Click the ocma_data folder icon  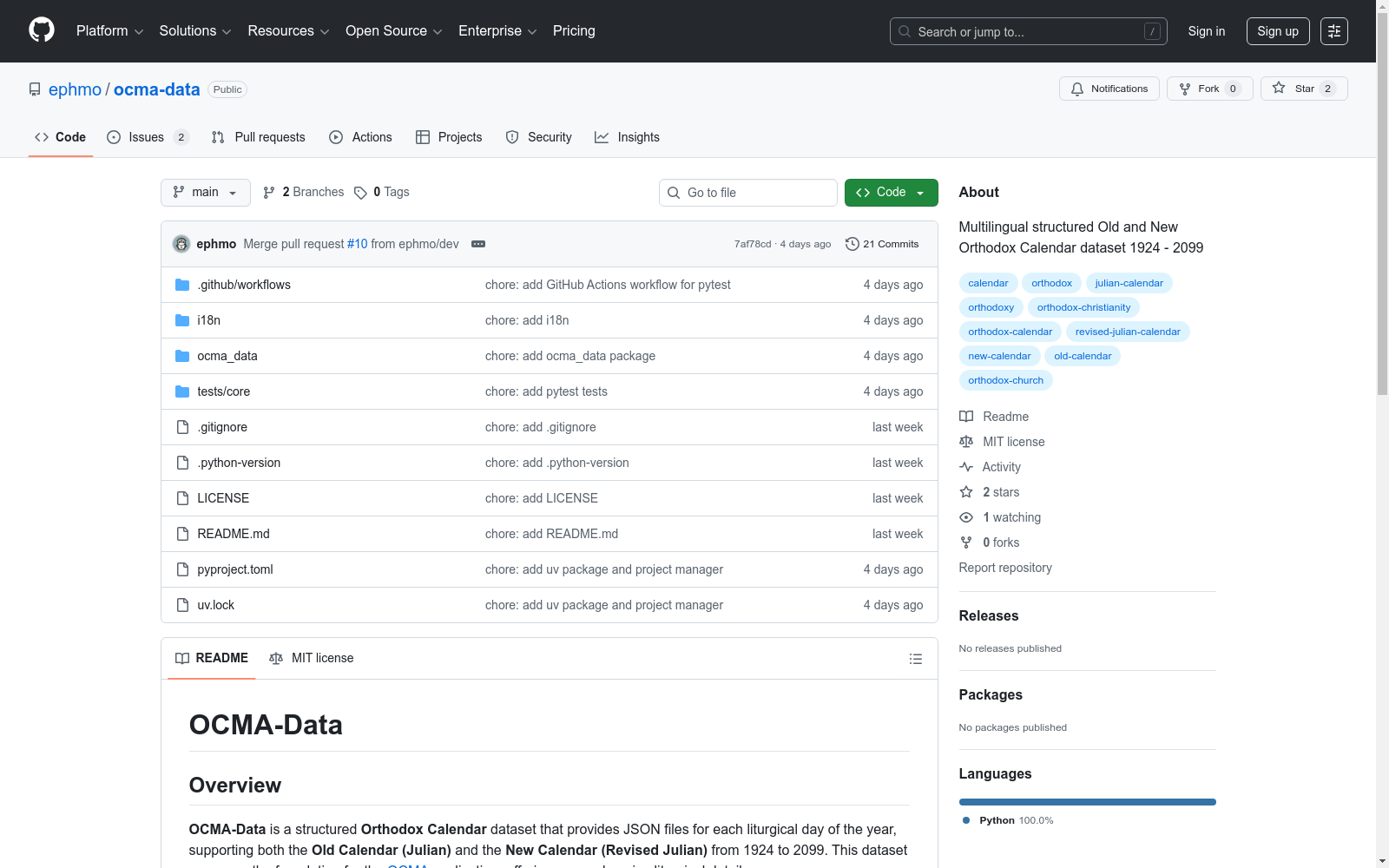tap(182, 356)
